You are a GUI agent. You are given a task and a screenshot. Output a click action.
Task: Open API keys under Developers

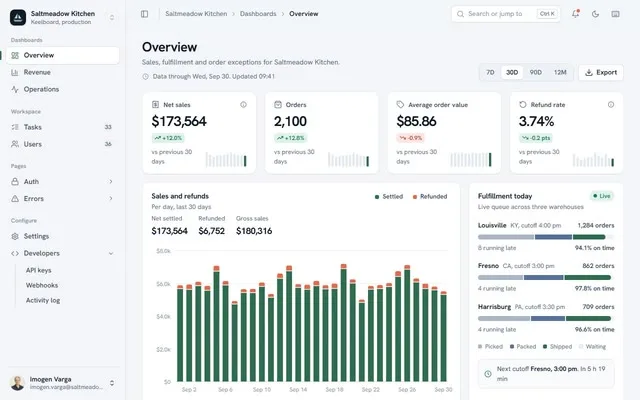[x=38, y=270]
